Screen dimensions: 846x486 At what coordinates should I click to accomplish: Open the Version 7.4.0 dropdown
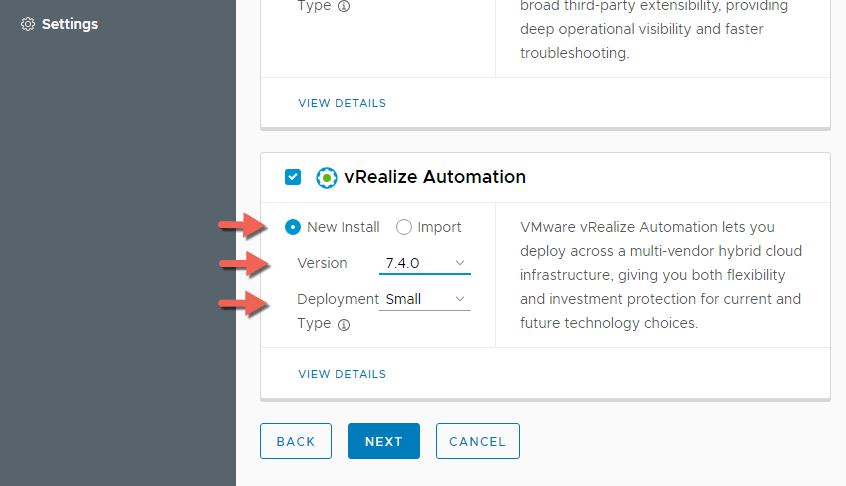click(x=425, y=263)
